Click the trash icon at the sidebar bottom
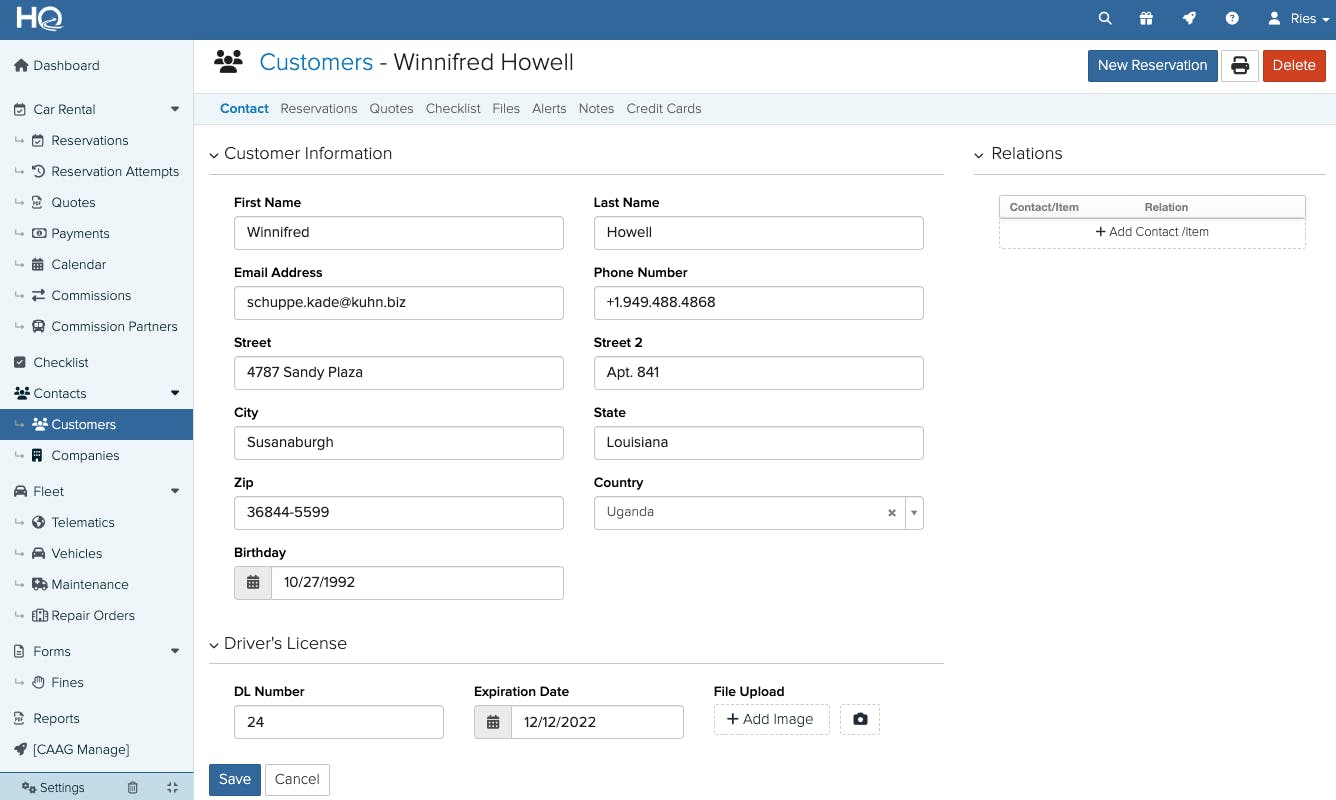The image size is (1336, 800). [133, 787]
